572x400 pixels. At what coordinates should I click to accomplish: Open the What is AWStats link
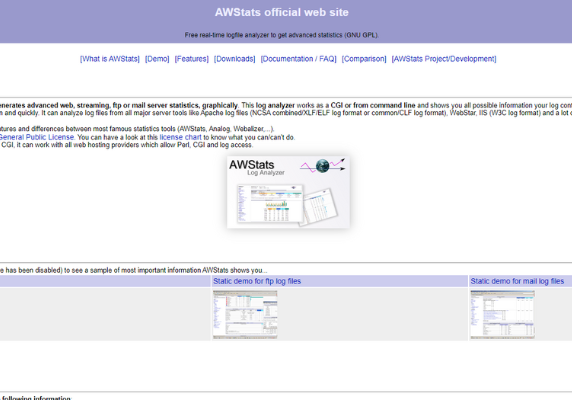pyautogui.click(x=110, y=59)
